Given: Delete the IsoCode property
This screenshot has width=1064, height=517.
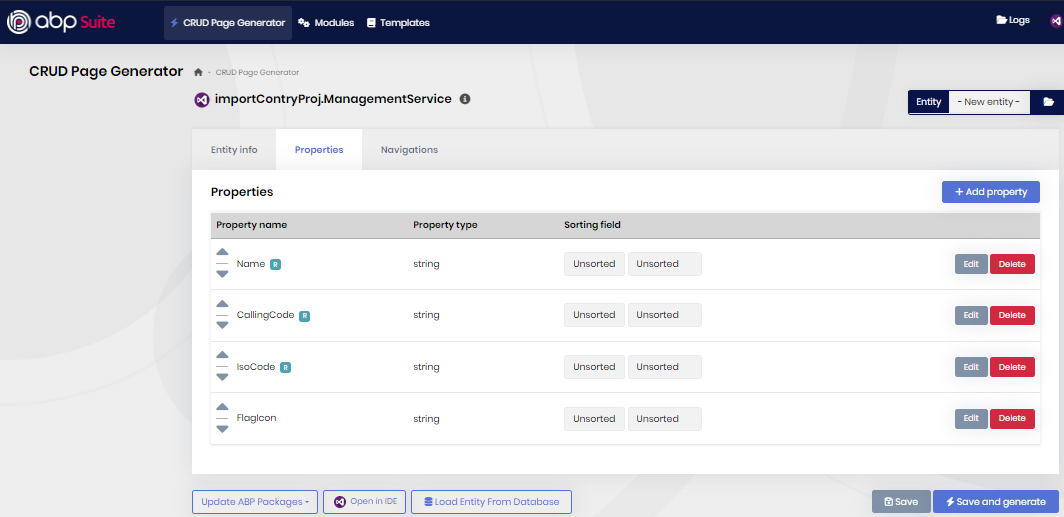Looking at the screenshot, I should click(x=1011, y=367).
